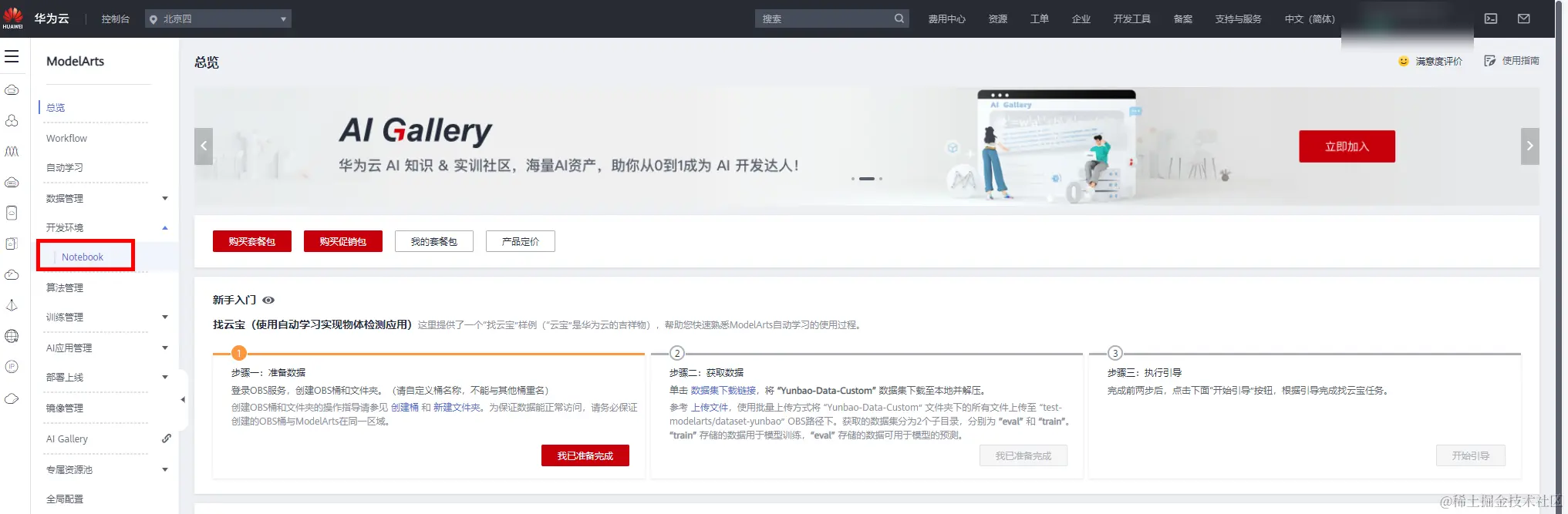
Task: Open the messages envelope icon
Action: [1524, 18]
